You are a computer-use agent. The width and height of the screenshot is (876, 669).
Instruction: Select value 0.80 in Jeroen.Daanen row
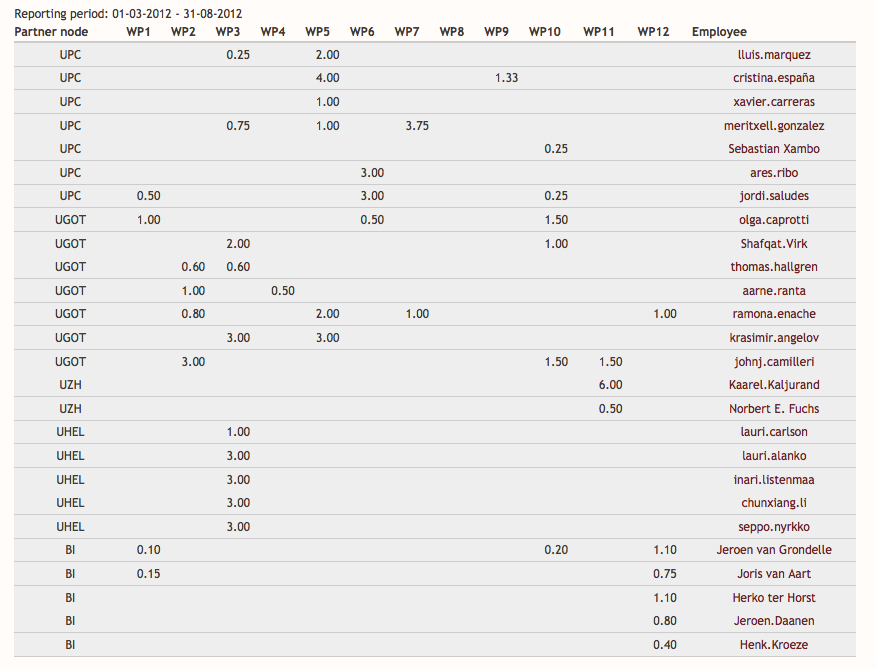(x=664, y=621)
